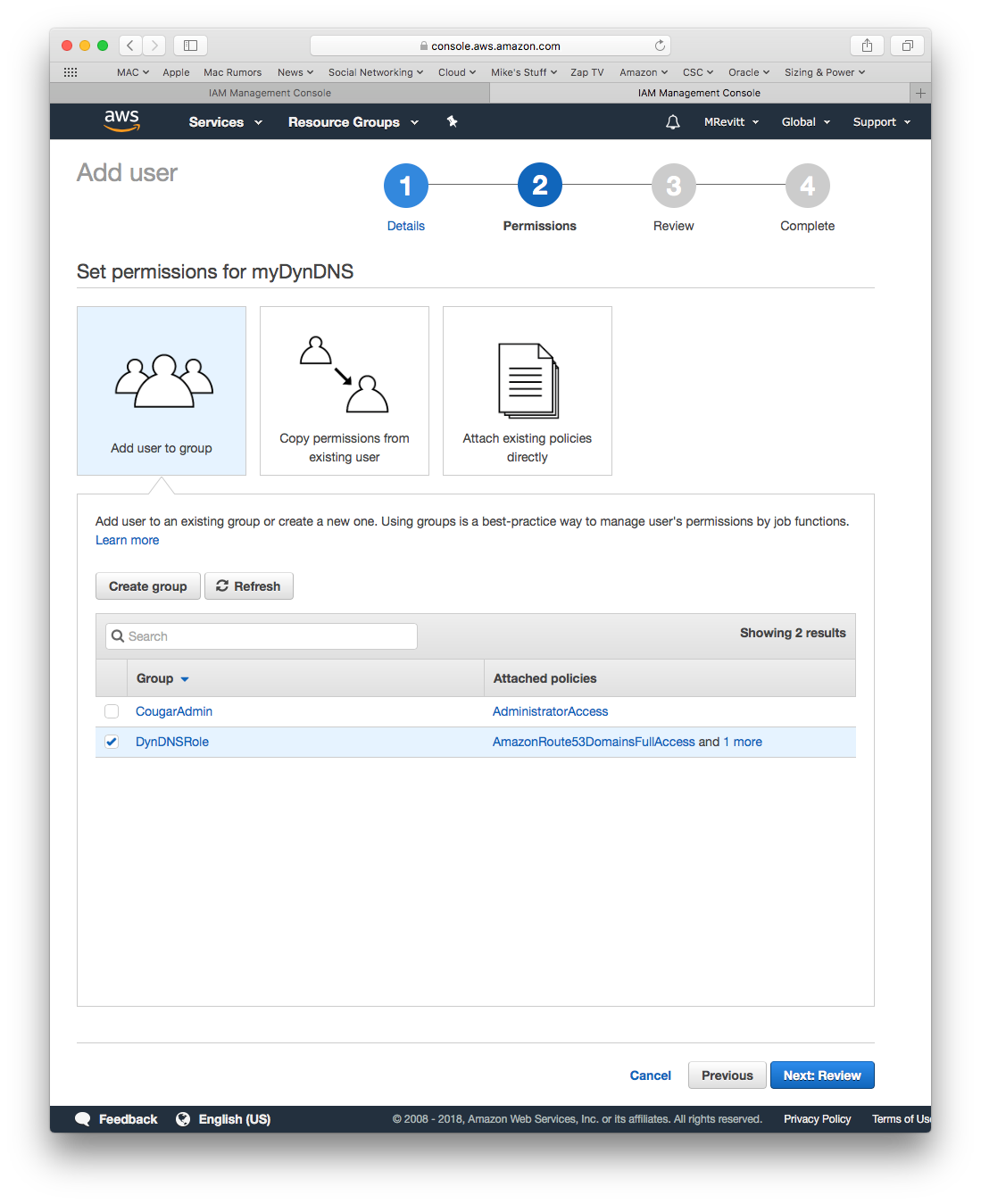Click step 3 Review circle
This screenshot has width=981, height=1204.
click(674, 186)
